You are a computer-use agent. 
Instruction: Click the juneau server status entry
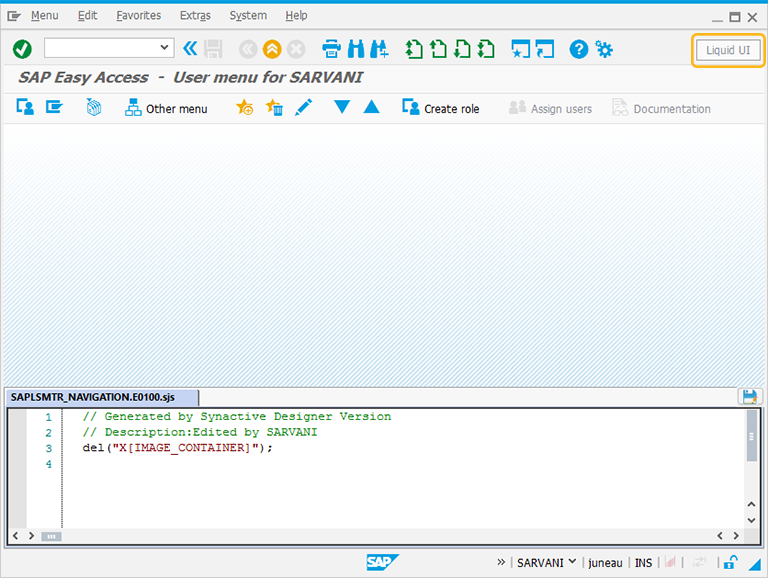pos(605,563)
